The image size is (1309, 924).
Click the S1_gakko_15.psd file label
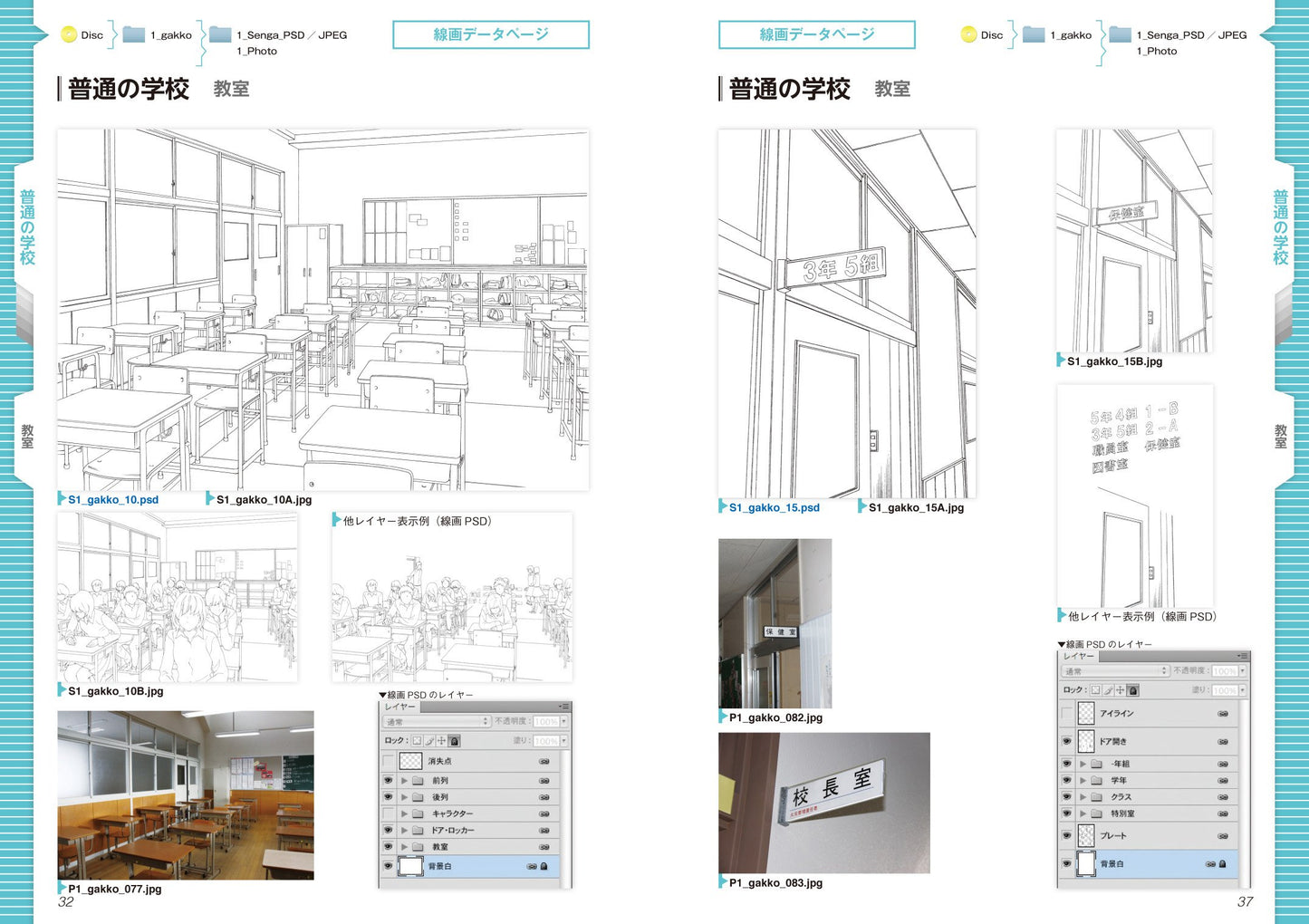774,508
